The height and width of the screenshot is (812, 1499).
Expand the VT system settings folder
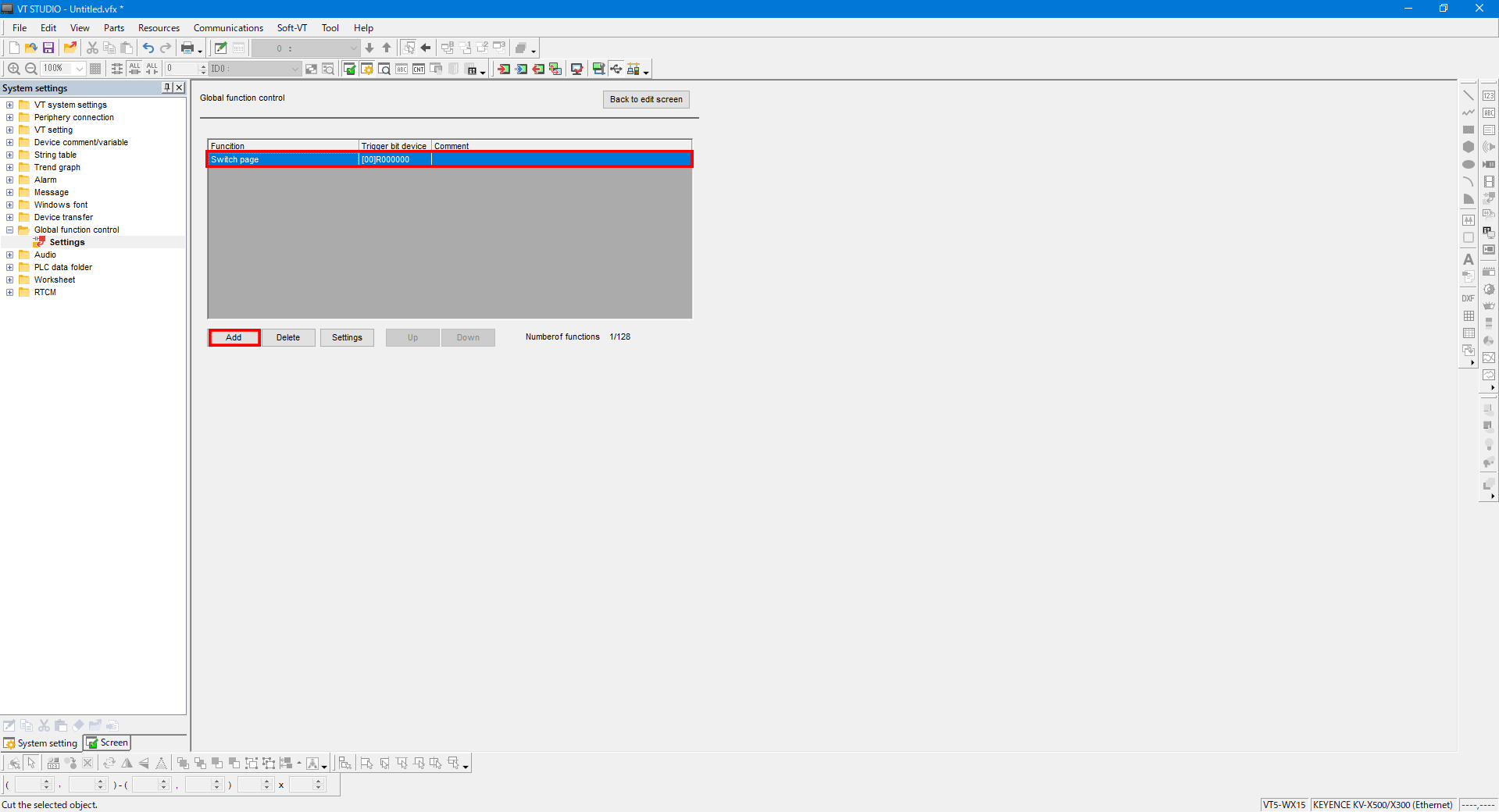point(9,105)
